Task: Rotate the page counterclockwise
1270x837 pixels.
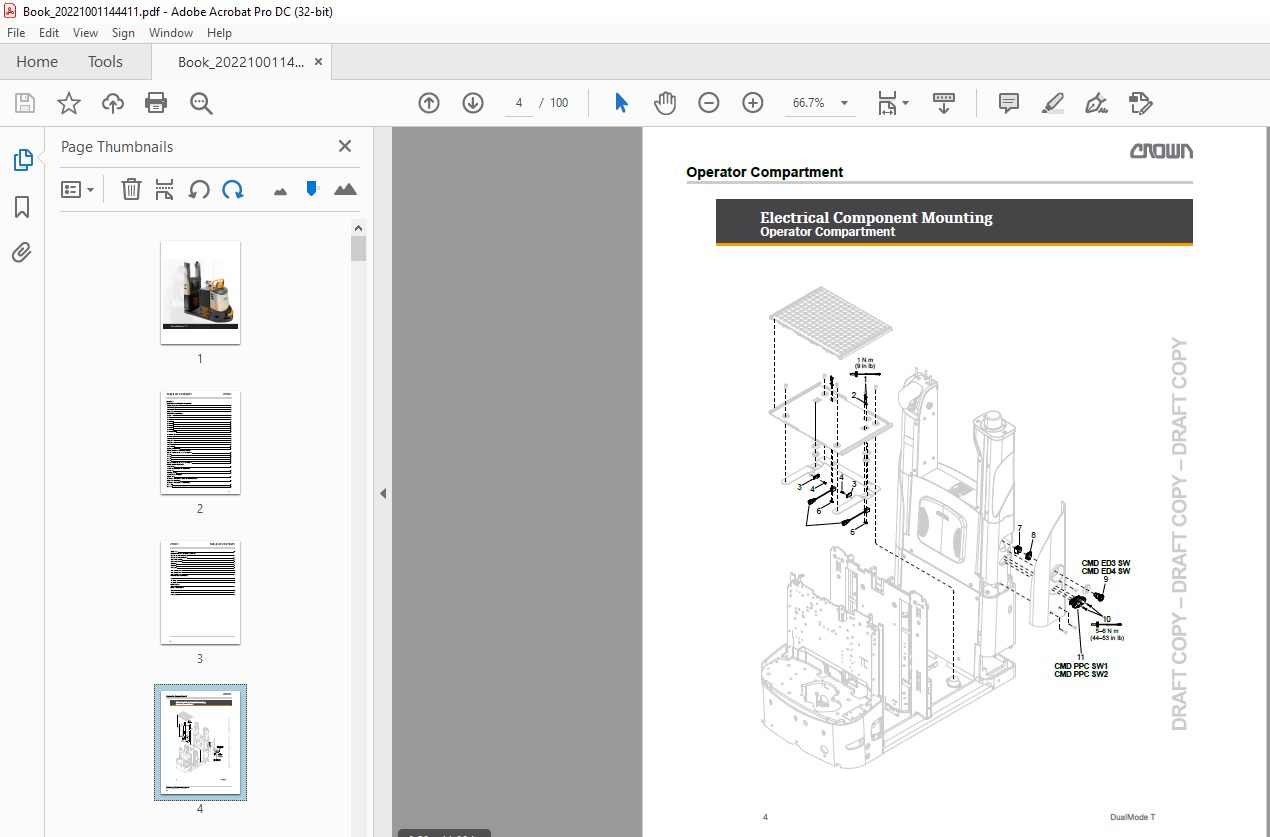Action: click(199, 189)
